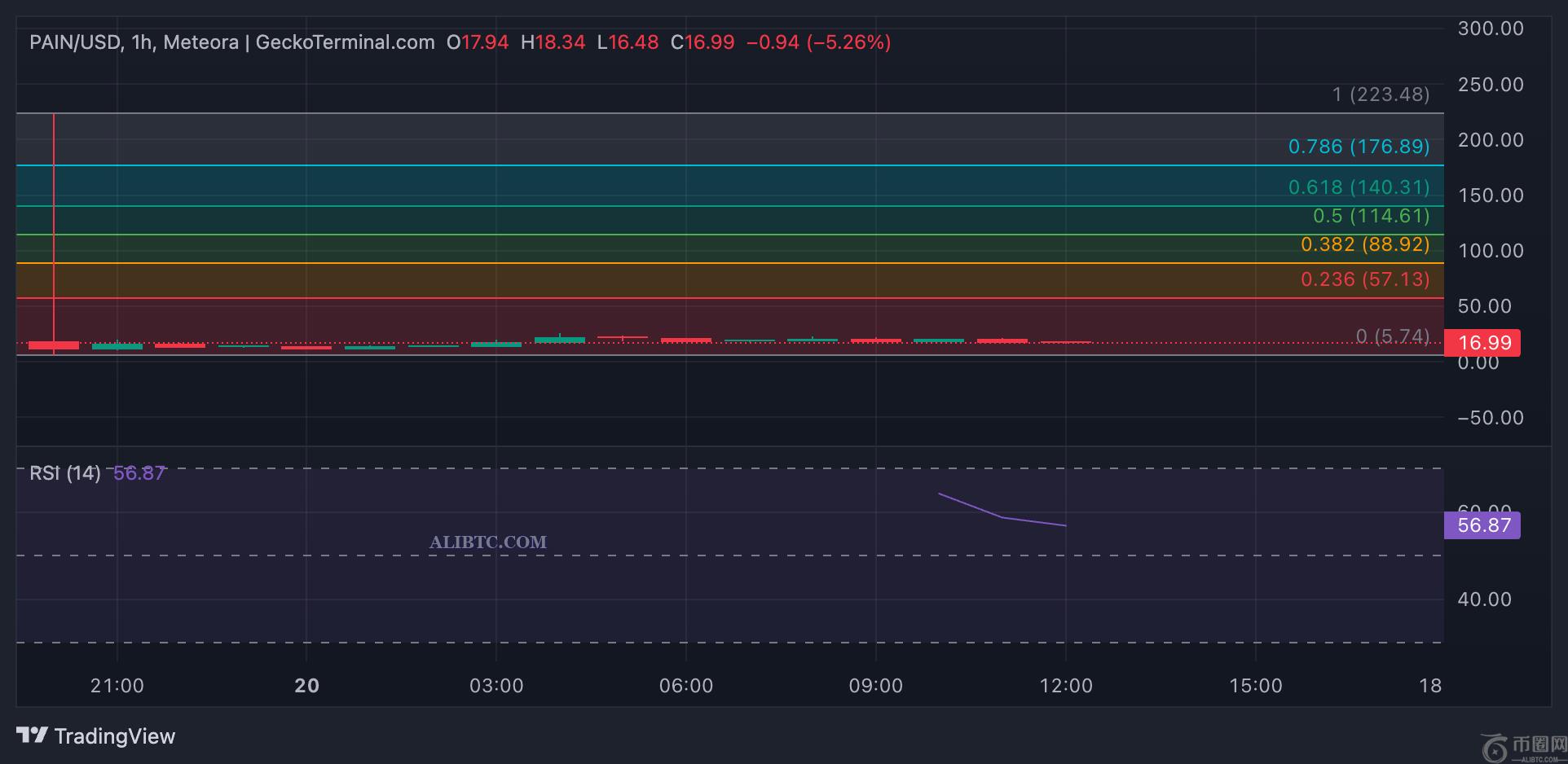Select the 0.618 (140.31) Fibonacci level label
Screen dimensions: 1568x764
pos(1359,187)
